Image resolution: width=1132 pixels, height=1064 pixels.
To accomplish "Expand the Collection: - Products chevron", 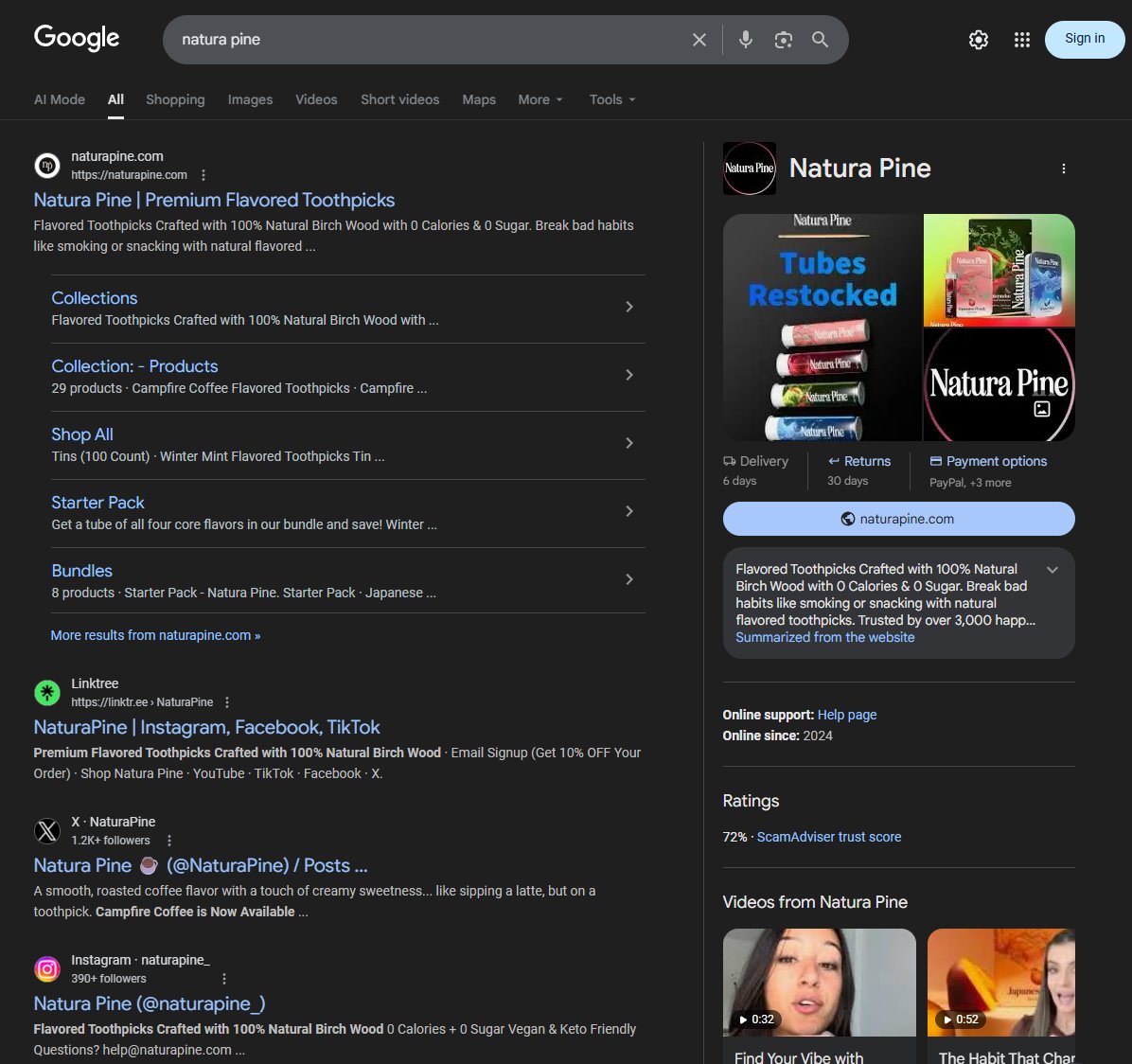I will pos(629,375).
